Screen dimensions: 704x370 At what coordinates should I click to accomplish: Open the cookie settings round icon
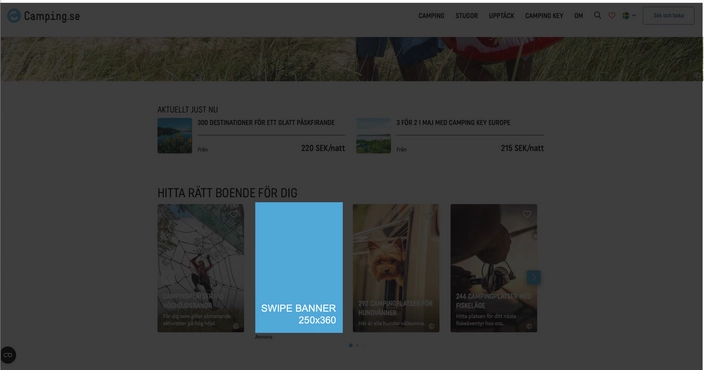coord(8,355)
